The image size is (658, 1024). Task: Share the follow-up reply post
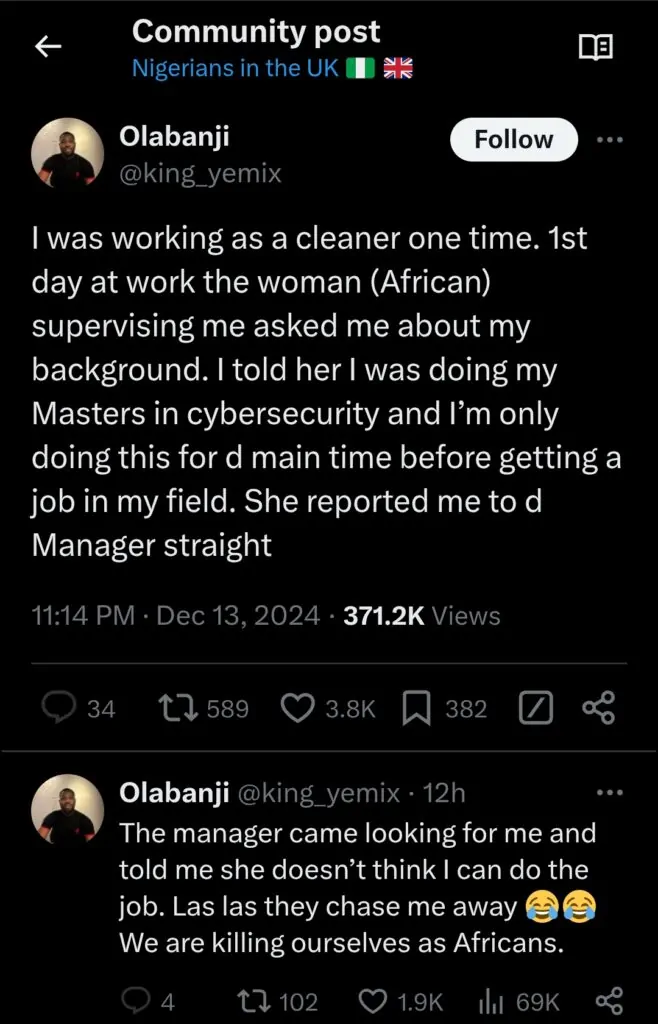pos(608,1001)
